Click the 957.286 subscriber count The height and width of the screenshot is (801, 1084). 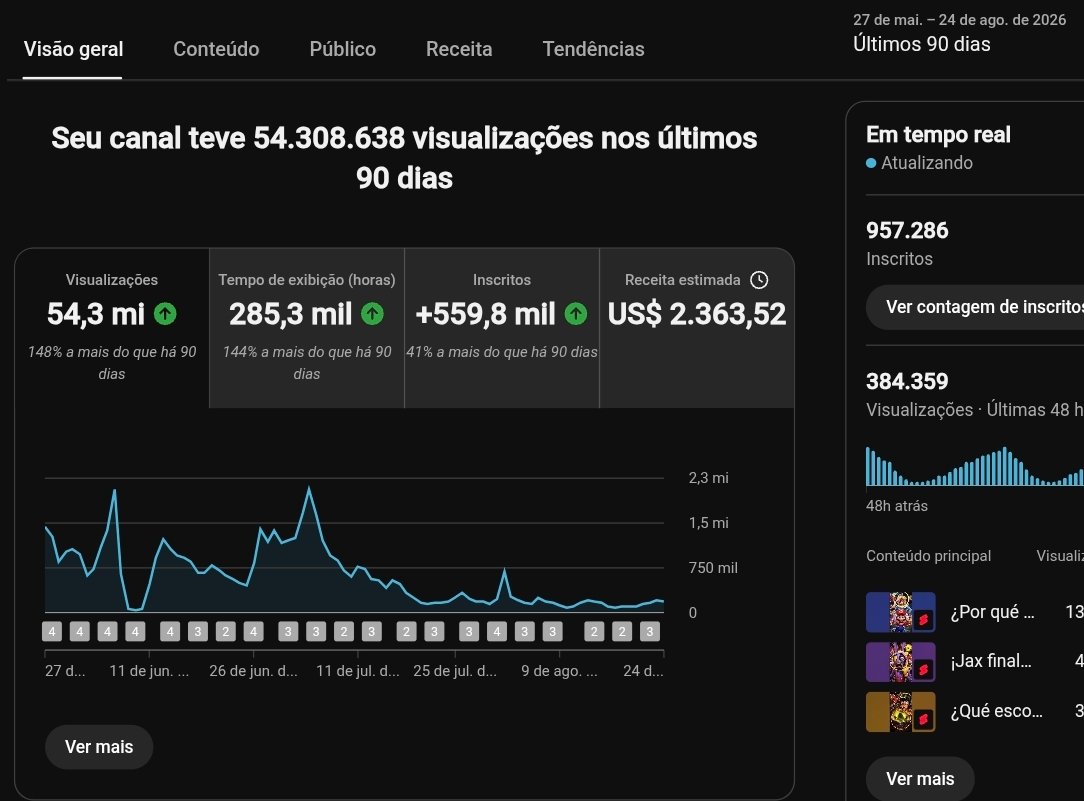point(907,230)
